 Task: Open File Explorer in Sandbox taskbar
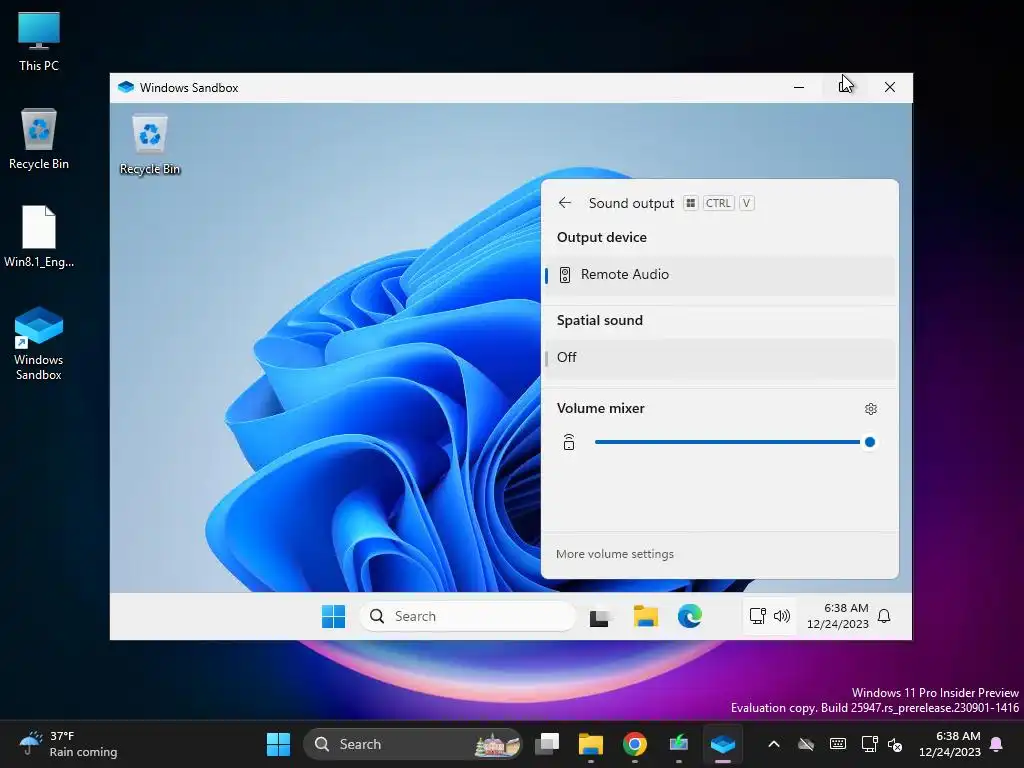pyautogui.click(x=645, y=616)
